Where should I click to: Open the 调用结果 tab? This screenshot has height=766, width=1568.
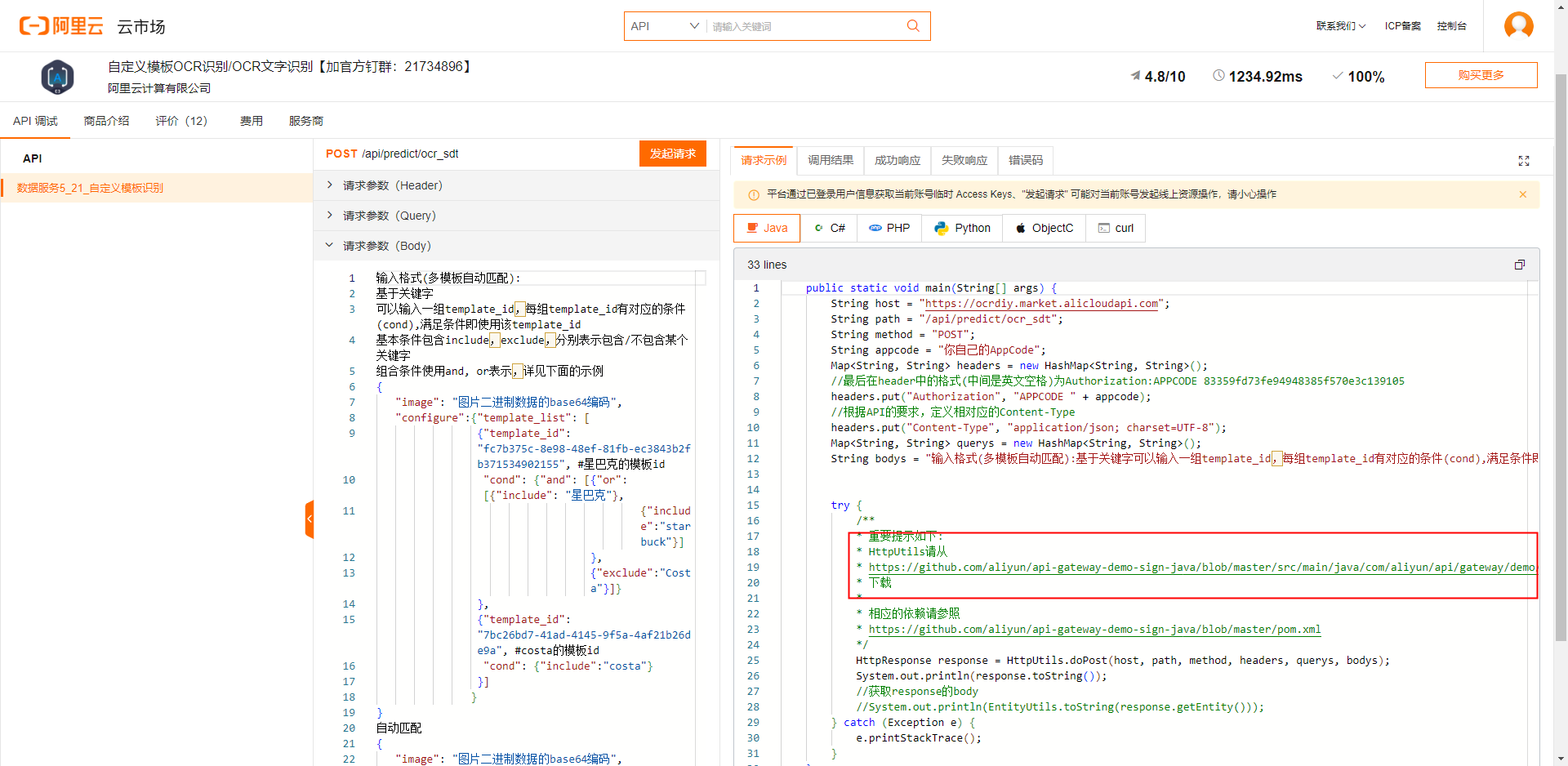click(831, 160)
